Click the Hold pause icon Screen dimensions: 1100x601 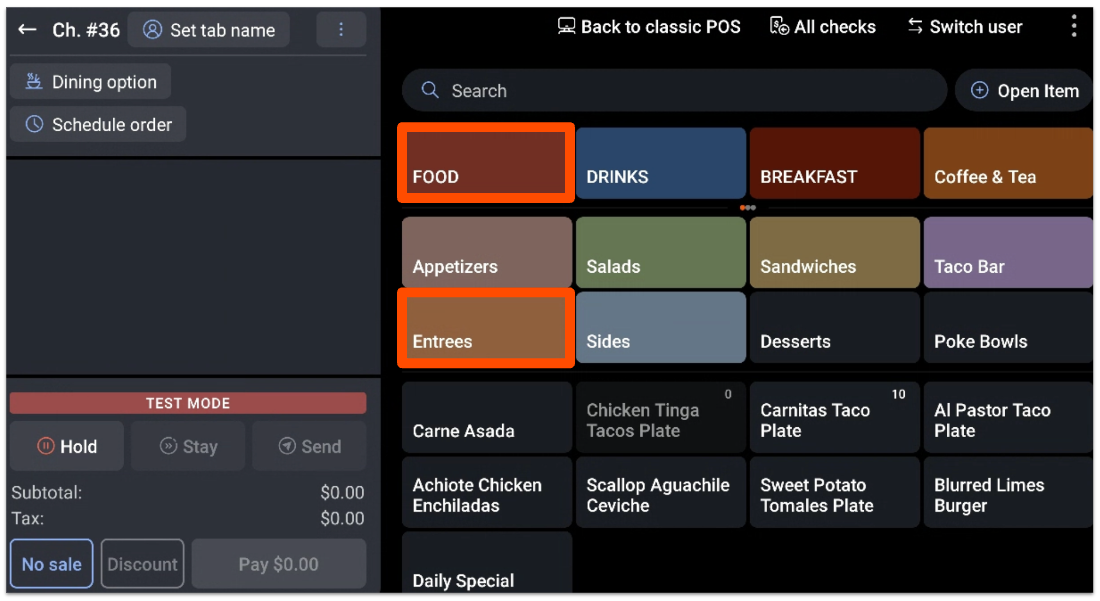(x=45, y=446)
